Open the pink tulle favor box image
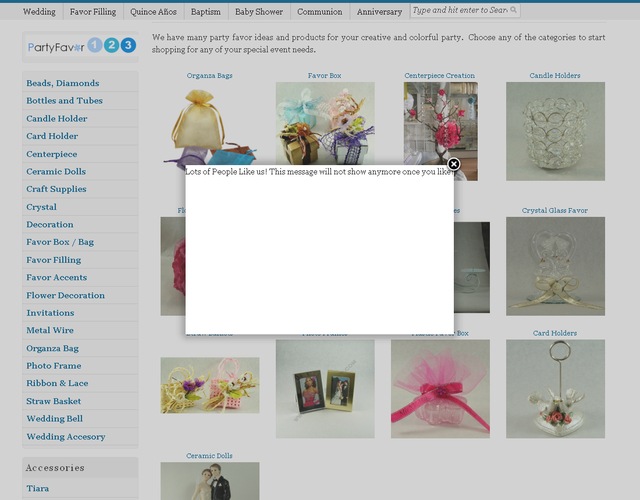This screenshot has height=500, width=640. pos(440,389)
